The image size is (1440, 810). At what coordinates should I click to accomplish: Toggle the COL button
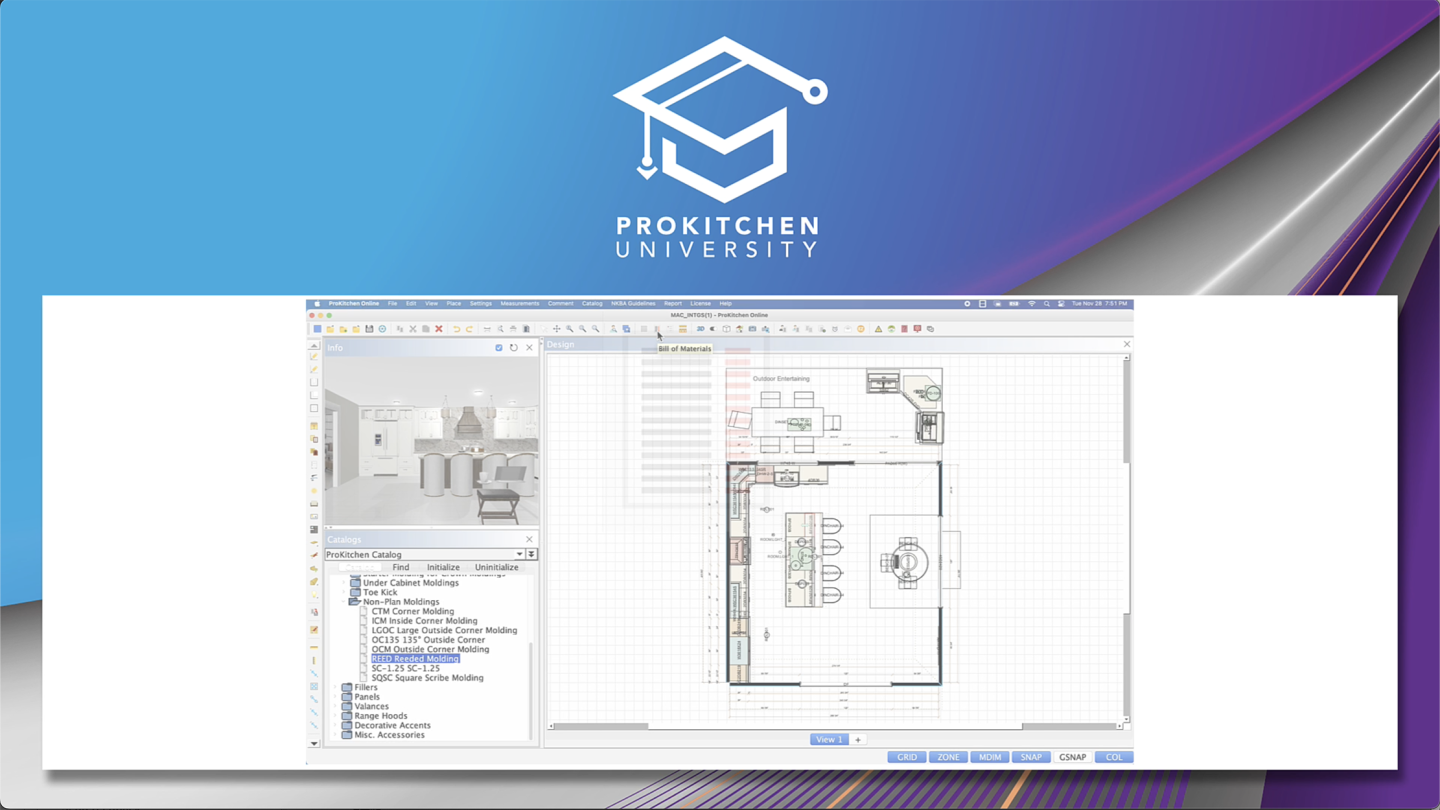pos(1114,757)
